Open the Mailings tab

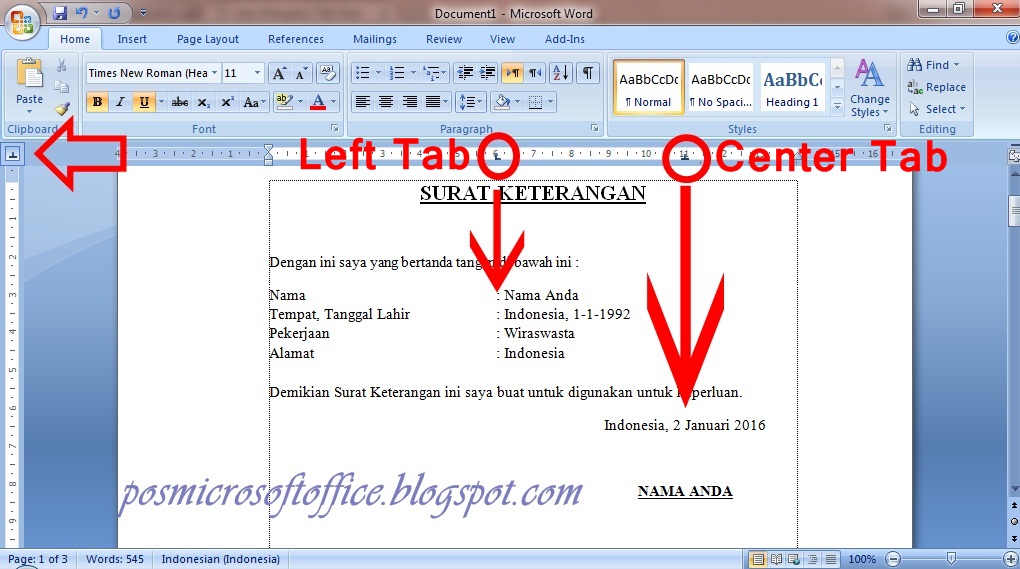[375, 39]
